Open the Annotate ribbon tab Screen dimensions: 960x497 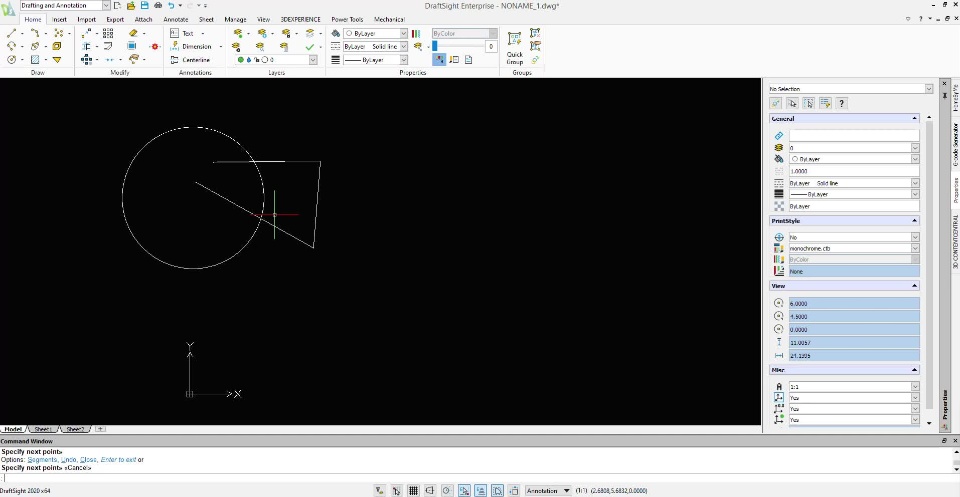tap(176, 19)
